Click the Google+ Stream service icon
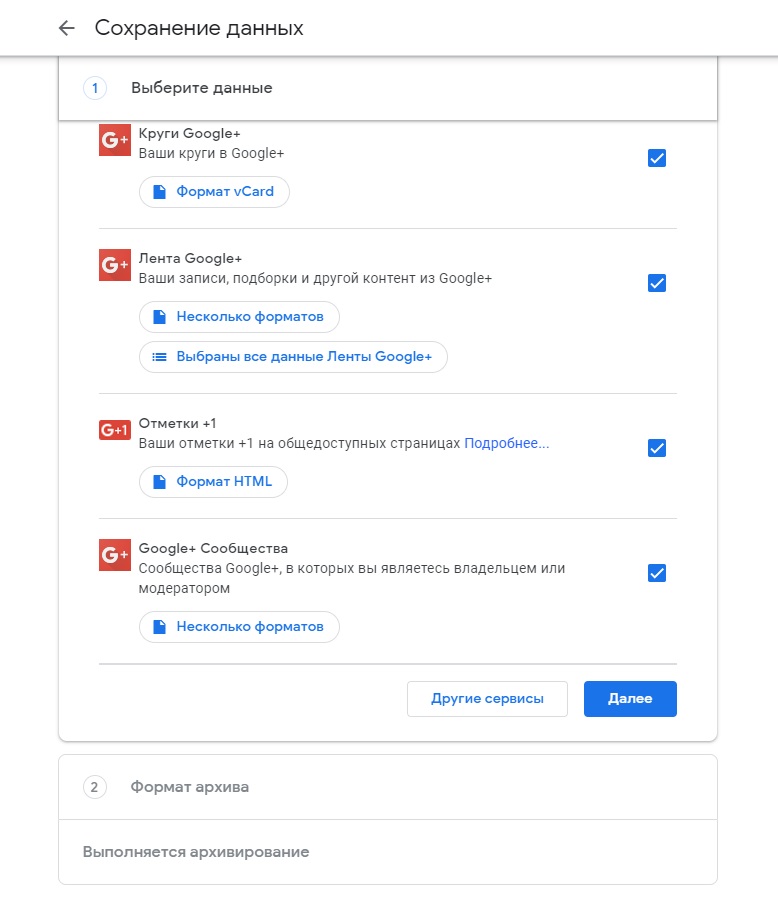This screenshot has width=778, height=907. 115,265
